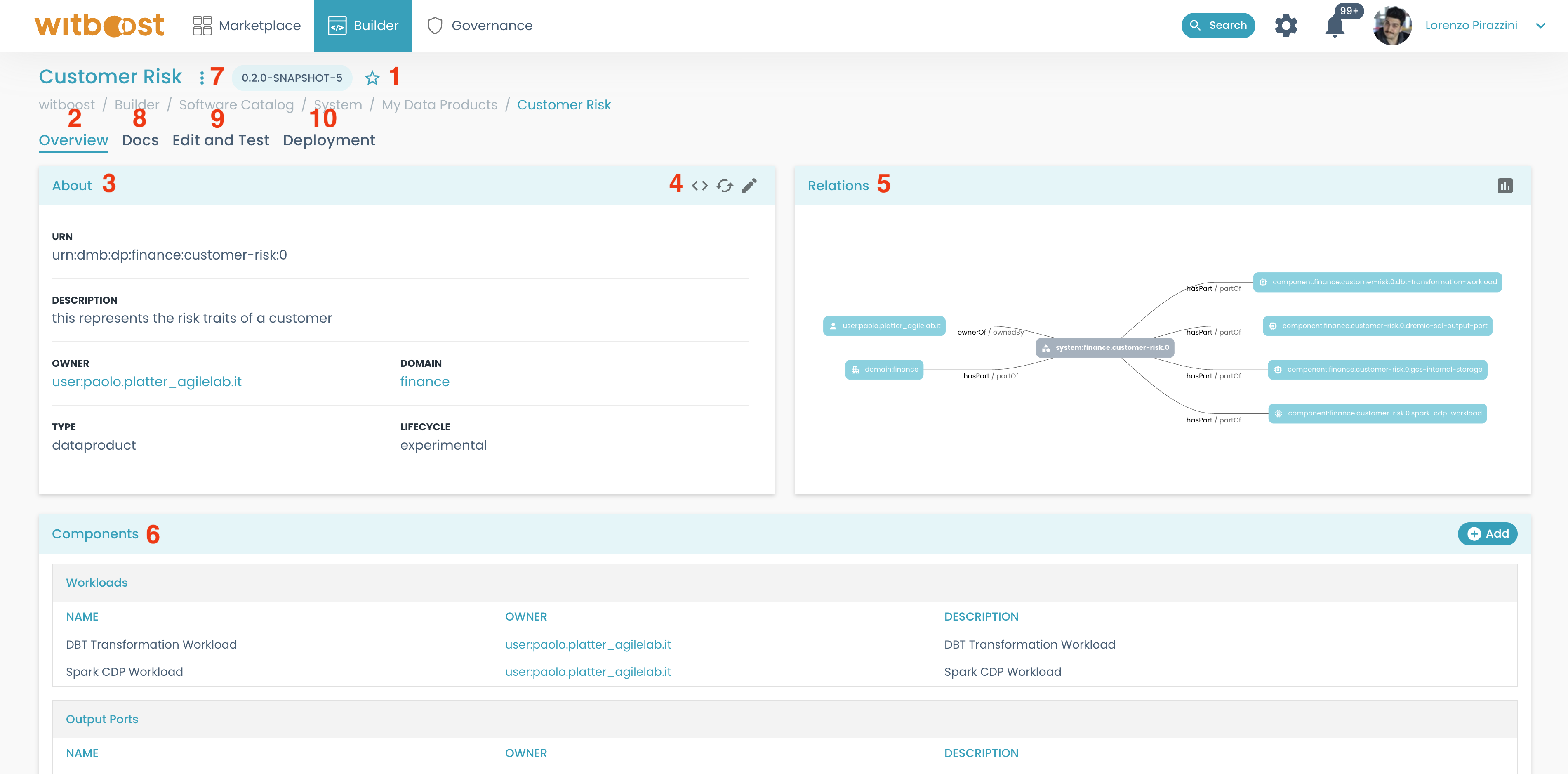Click the star/favorite icon next to version

click(x=372, y=78)
